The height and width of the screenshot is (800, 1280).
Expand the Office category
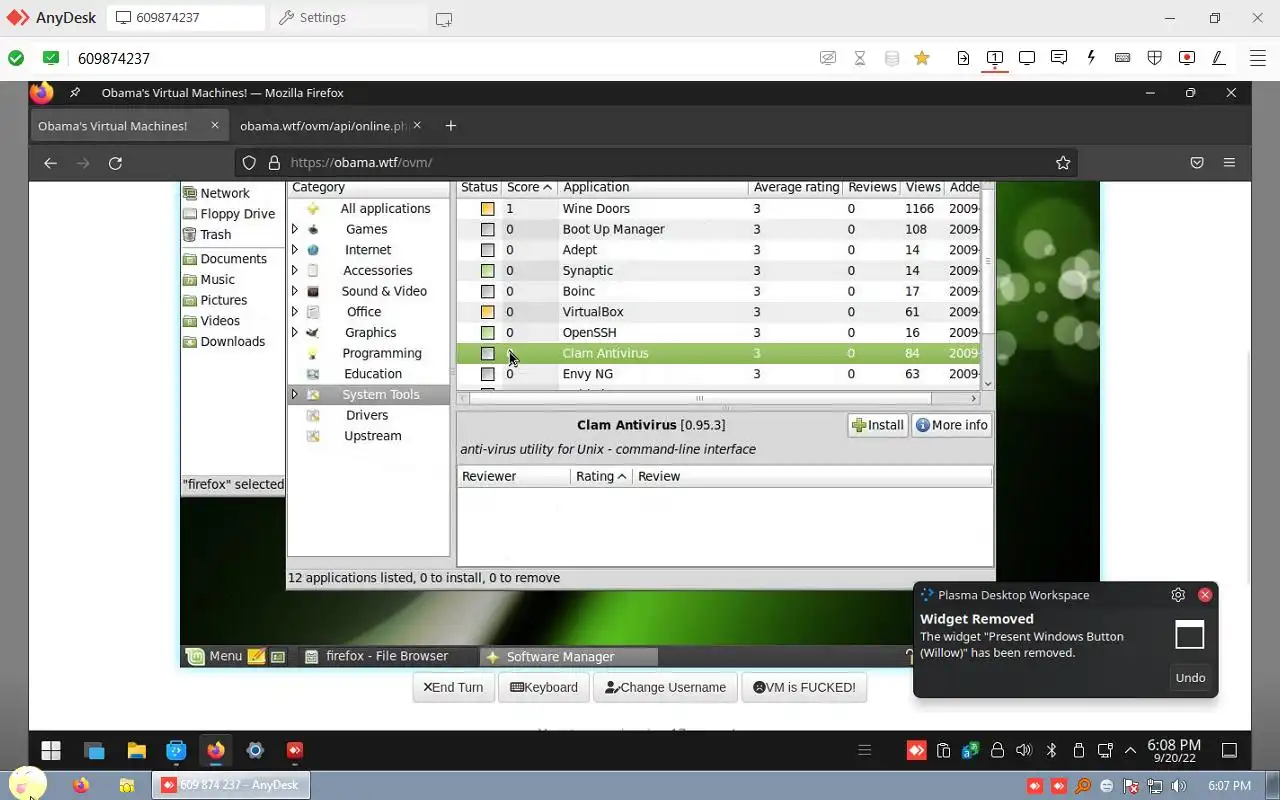tap(295, 312)
